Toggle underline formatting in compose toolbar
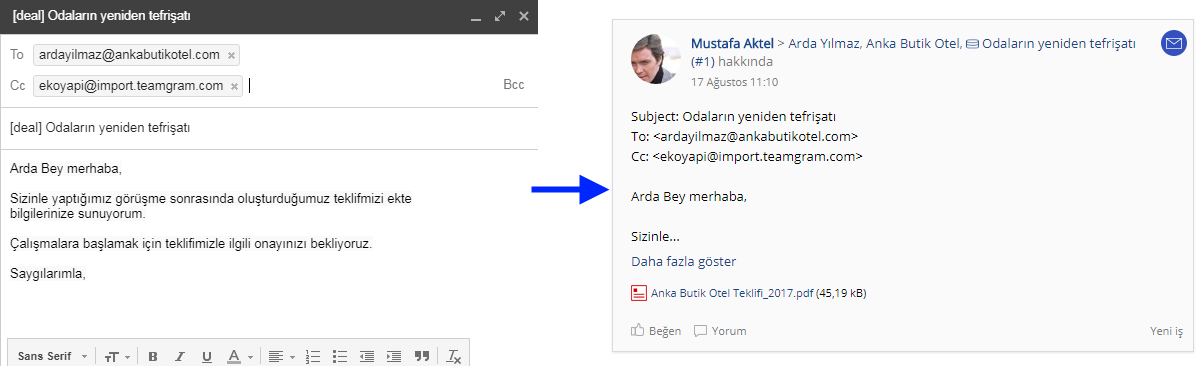This screenshot has width=1200, height=366. (x=207, y=356)
